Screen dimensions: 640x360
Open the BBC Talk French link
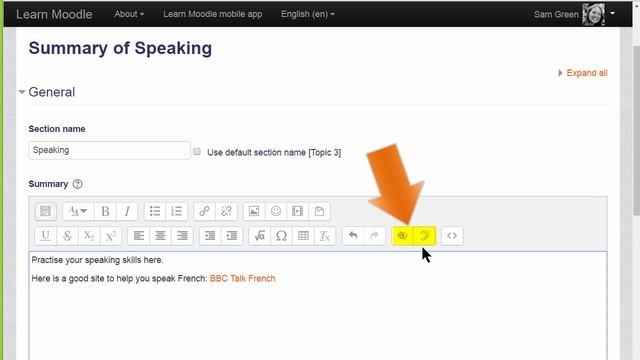[242, 278]
